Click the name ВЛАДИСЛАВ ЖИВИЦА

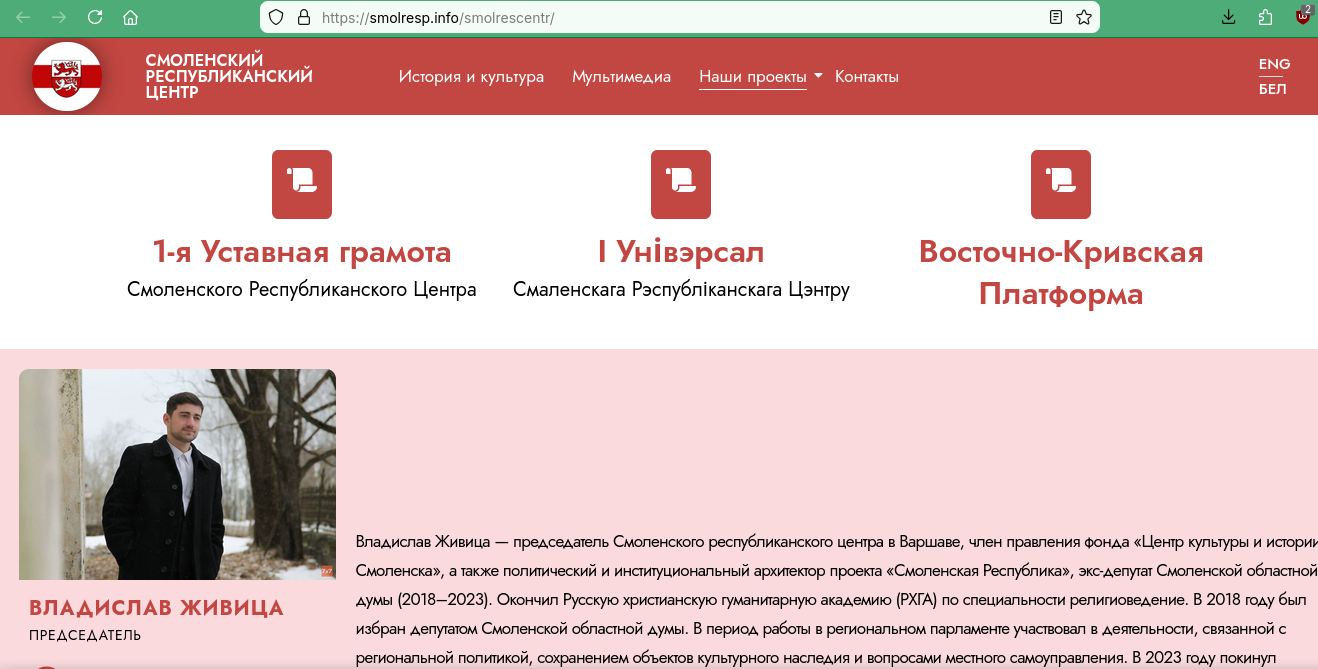[x=157, y=608]
